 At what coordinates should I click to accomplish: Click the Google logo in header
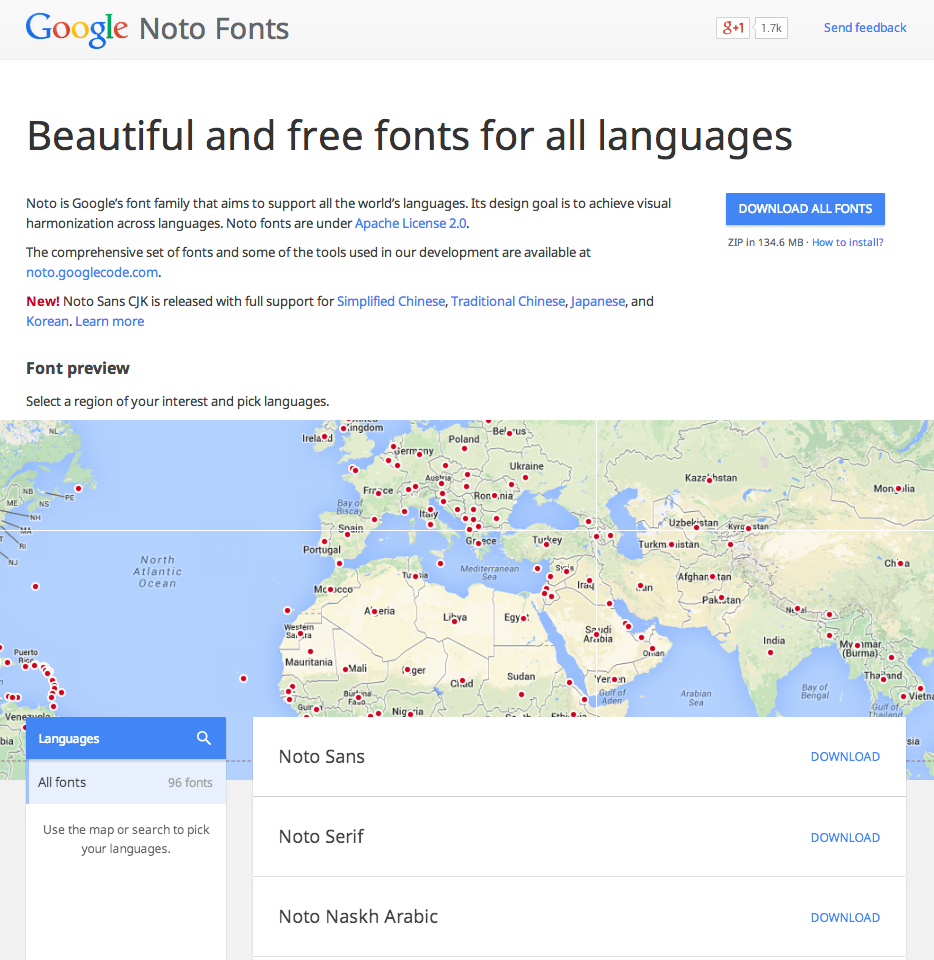tap(77, 28)
